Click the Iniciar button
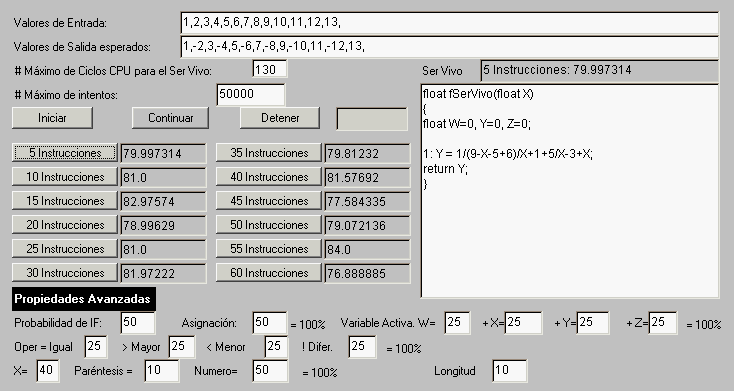 tap(52, 118)
